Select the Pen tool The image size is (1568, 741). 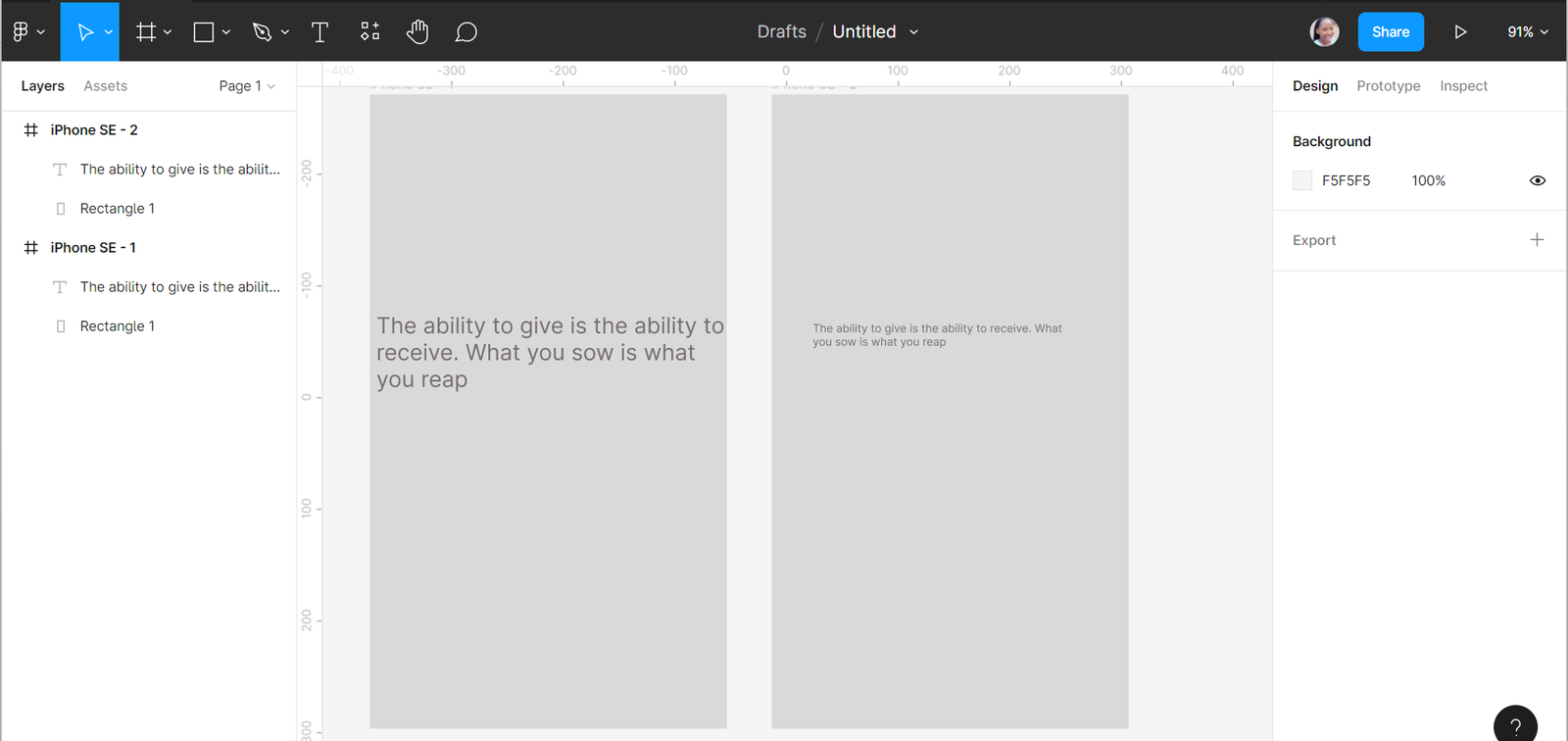(262, 32)
